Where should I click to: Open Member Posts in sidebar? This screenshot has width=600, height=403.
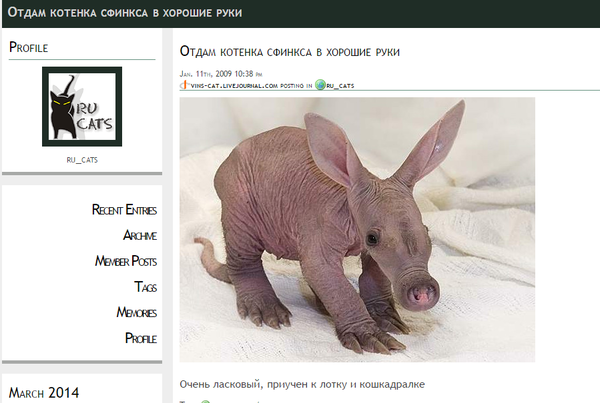(x=125, y=261)
